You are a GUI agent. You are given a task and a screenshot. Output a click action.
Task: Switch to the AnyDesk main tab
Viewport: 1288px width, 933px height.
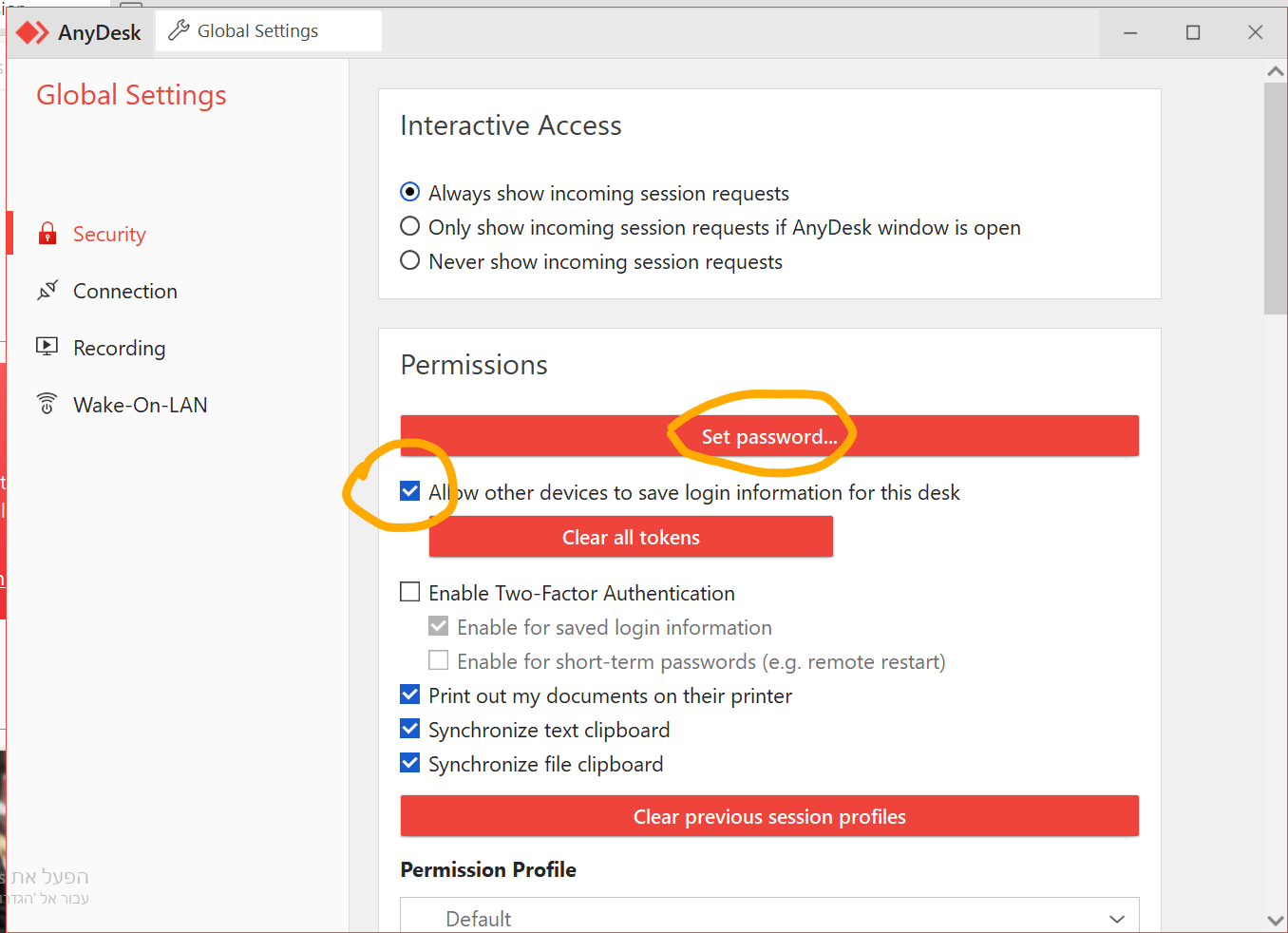[x=78, y=32]
